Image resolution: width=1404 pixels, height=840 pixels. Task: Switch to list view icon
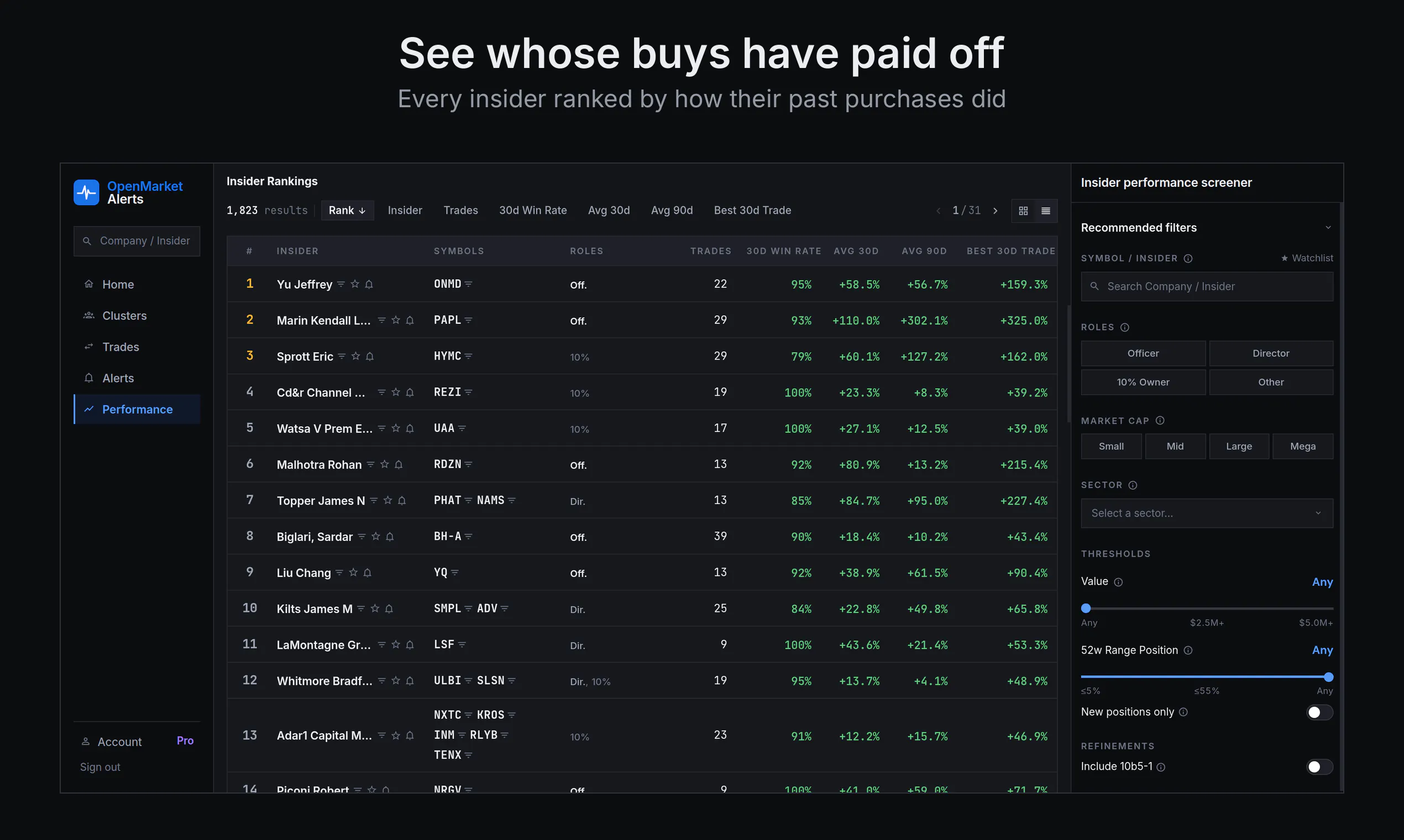[1046, 211]
